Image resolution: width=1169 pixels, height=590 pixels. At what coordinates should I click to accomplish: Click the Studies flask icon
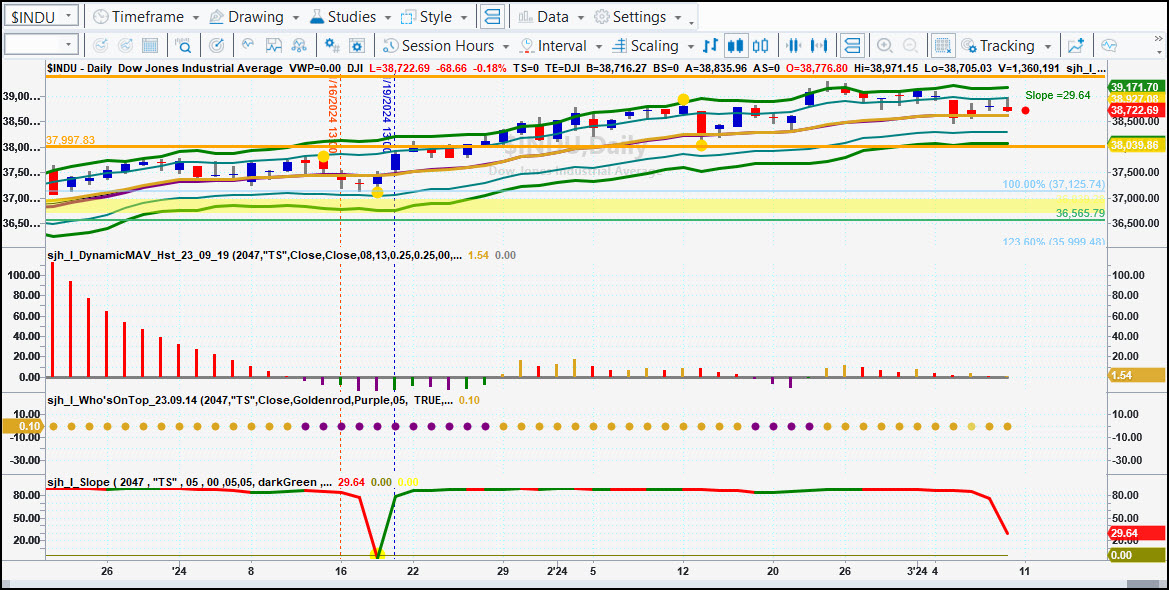[316, 16]
